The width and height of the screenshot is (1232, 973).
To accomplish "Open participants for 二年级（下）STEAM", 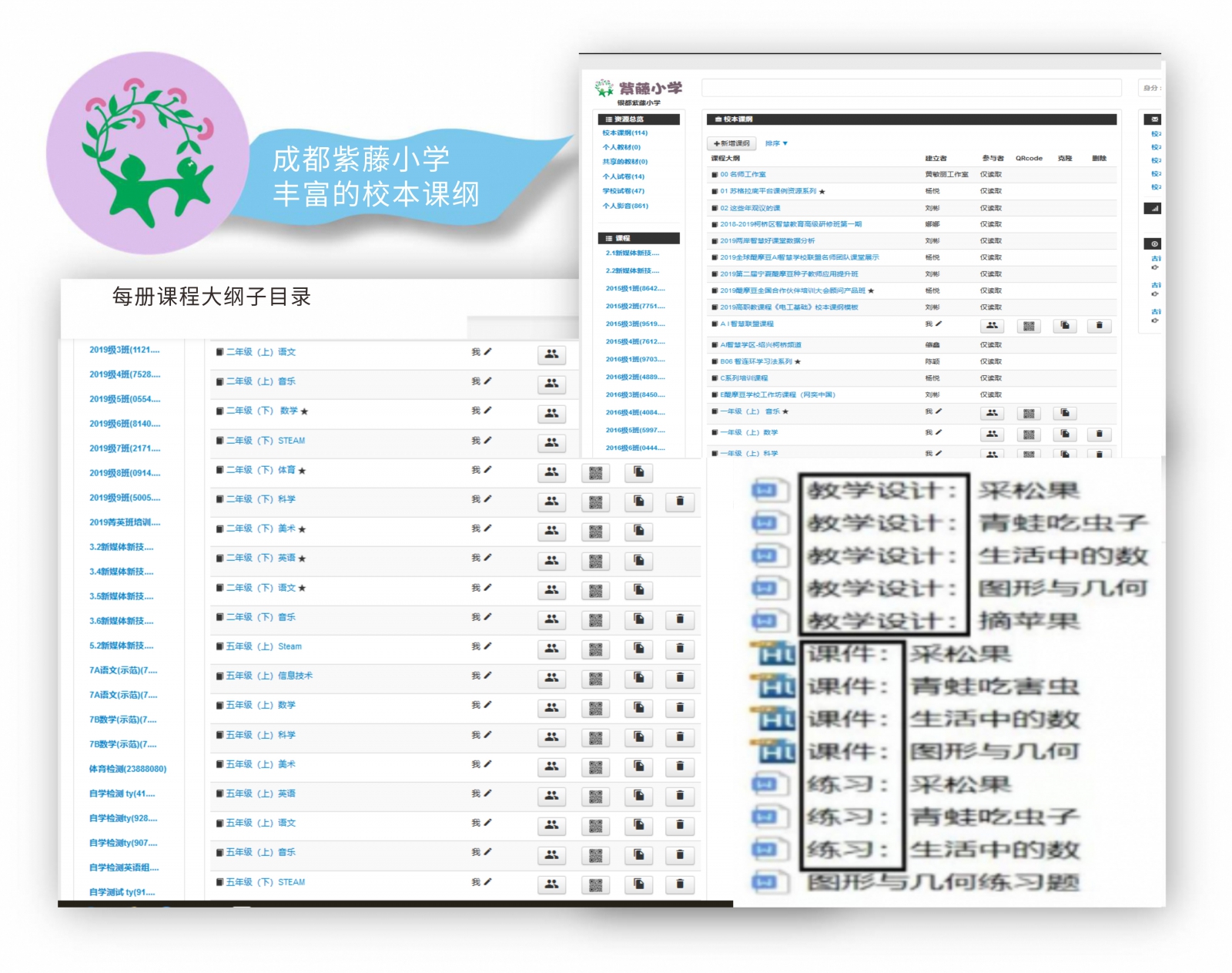I will (551, 443).
